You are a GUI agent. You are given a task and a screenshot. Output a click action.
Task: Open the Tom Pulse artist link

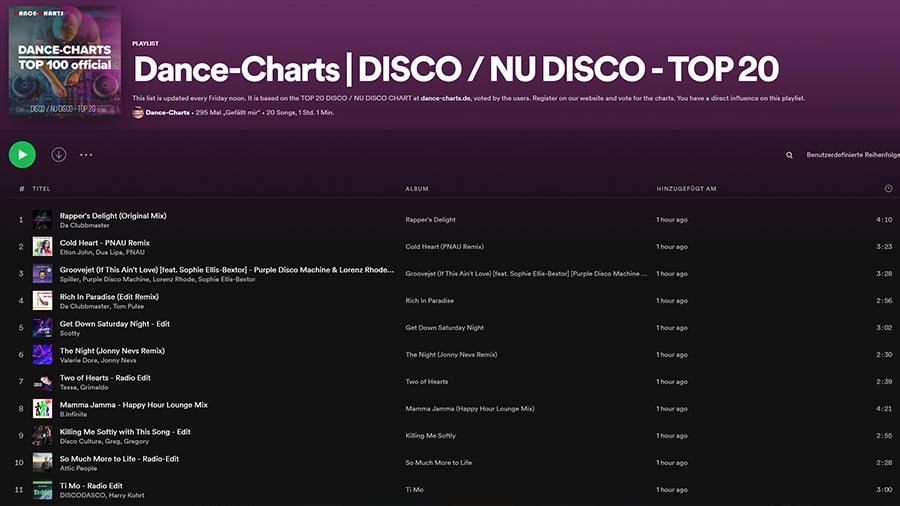(x=128, y=306)
